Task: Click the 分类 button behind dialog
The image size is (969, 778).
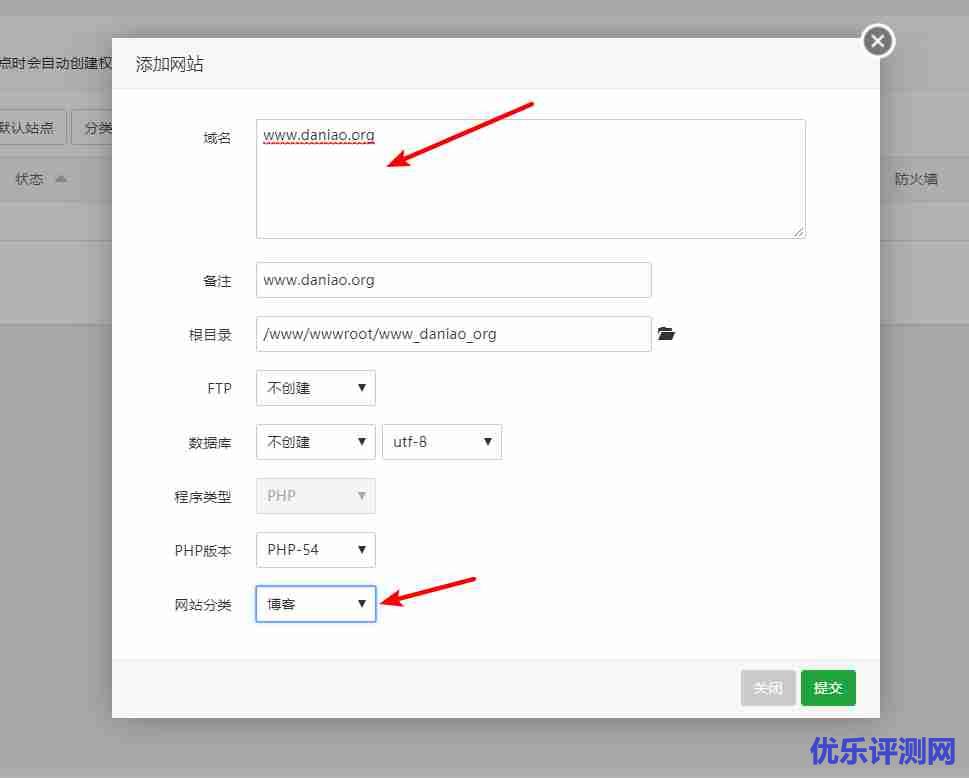Action: point(95,128)
